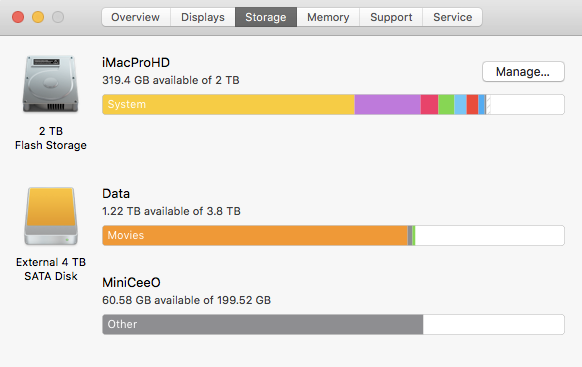Click the yellow System segment of iMacProHD
The width and height of the screenshot is (582, 367).
(229, 105)
